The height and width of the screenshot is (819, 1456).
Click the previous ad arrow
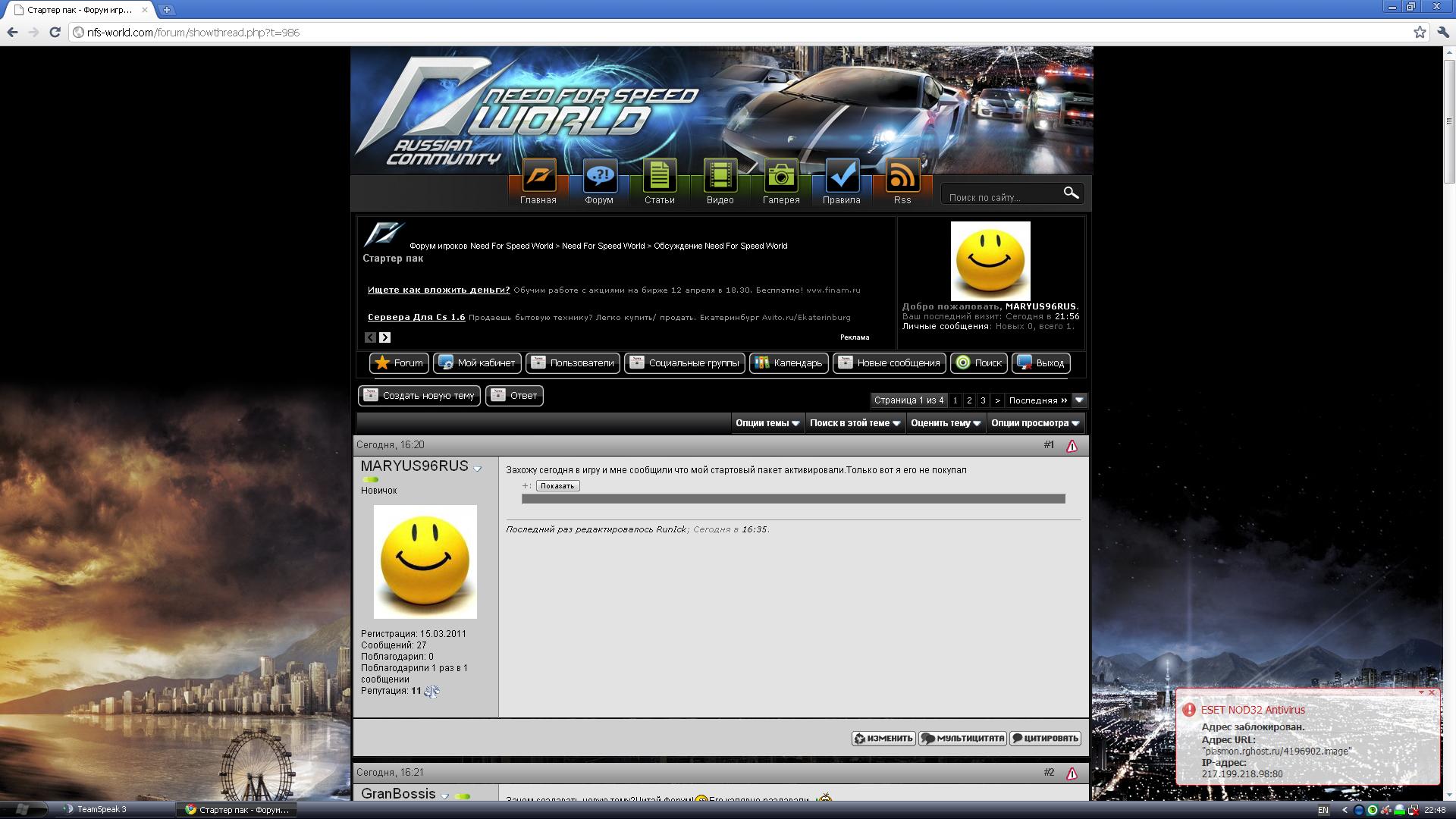pyautogui.click(x=370, y=337)
